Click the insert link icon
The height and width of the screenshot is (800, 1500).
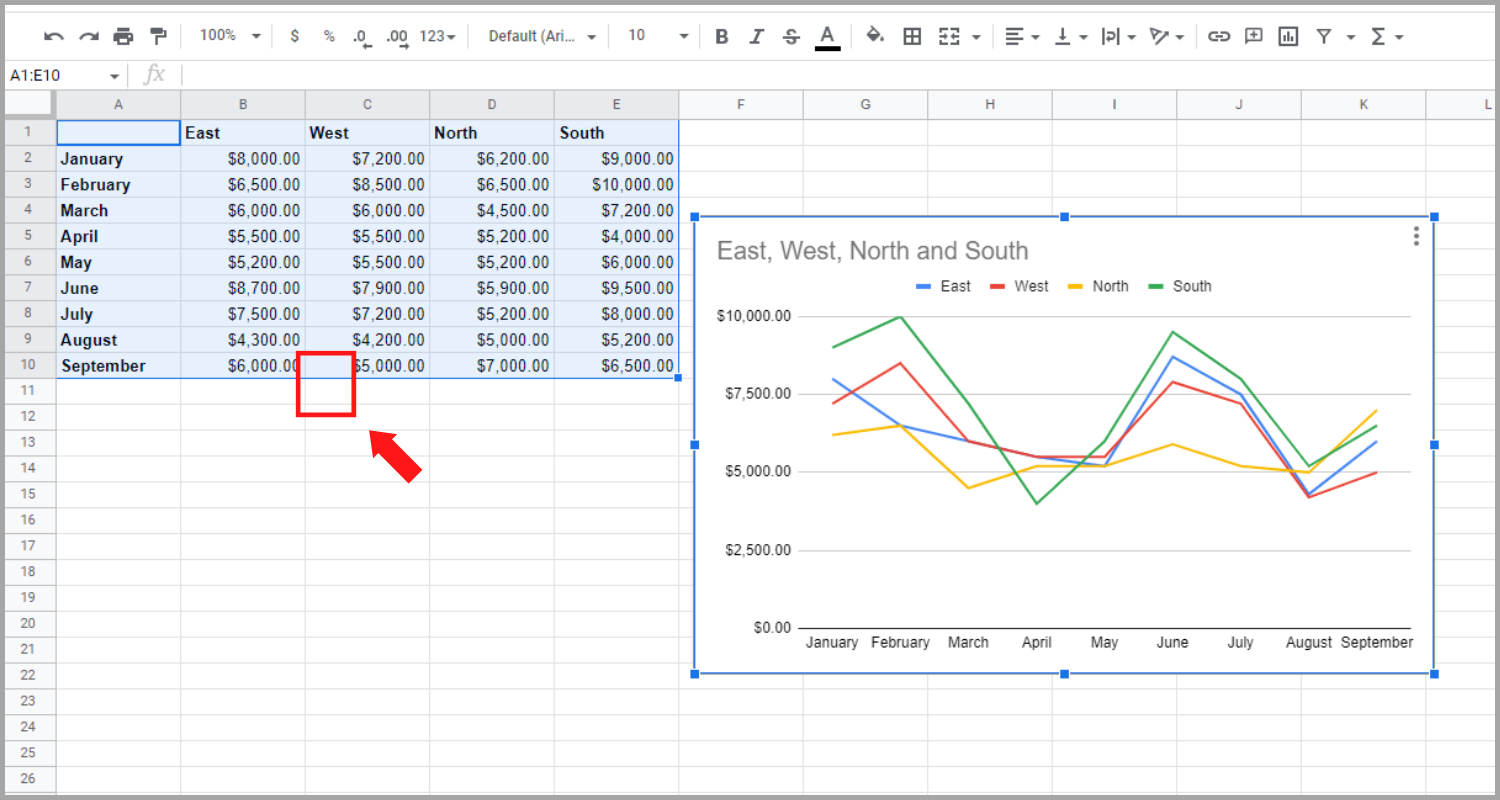tap(1219, 35)
